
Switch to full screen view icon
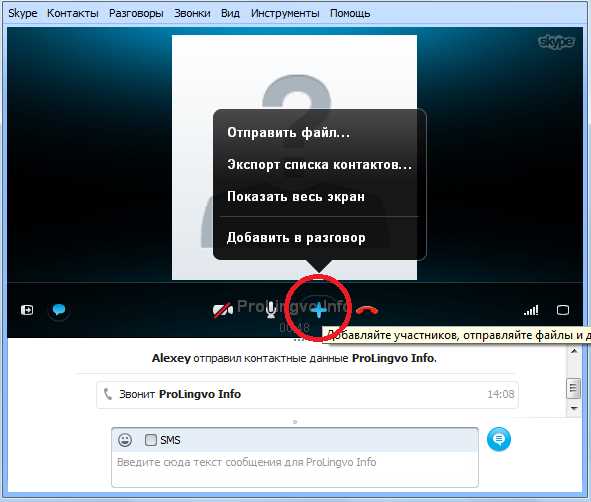point(563,310)
